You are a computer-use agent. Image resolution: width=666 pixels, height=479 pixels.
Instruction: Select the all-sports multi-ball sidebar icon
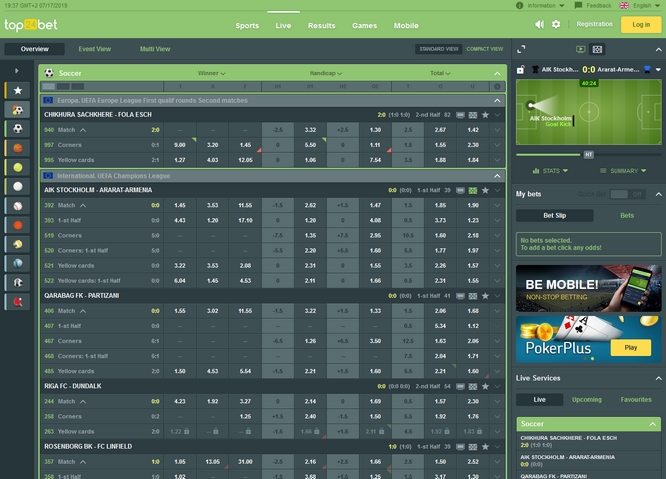(18, 110)
